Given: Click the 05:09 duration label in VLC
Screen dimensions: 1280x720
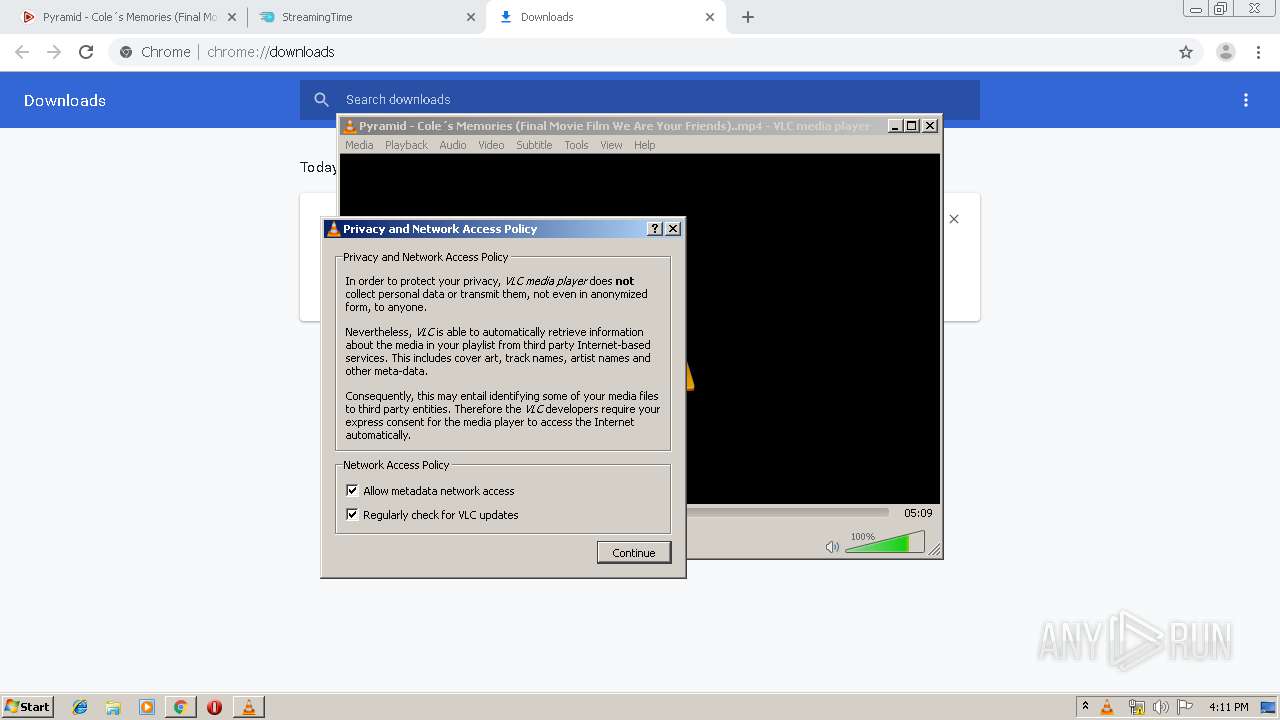Looking at the screenshot, I should point(918,513).
